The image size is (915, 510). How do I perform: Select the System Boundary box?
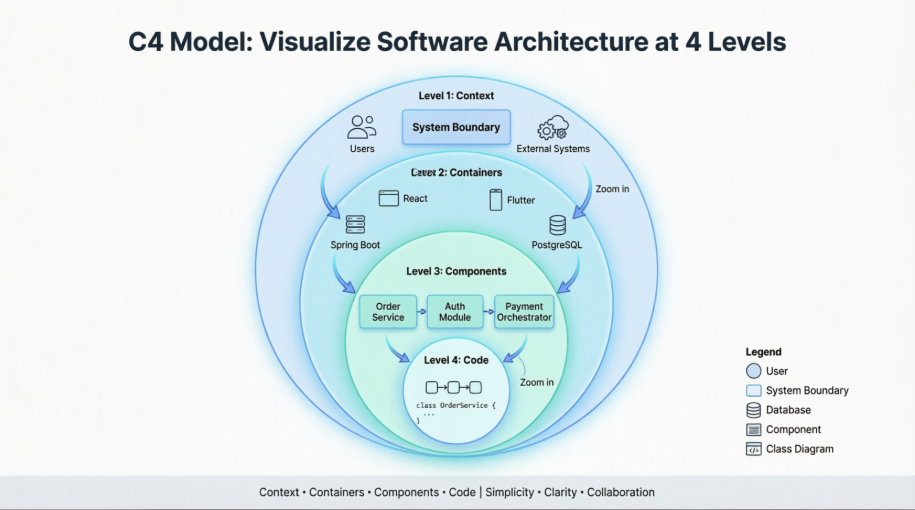pyautogui.click(x=456, y=128)
